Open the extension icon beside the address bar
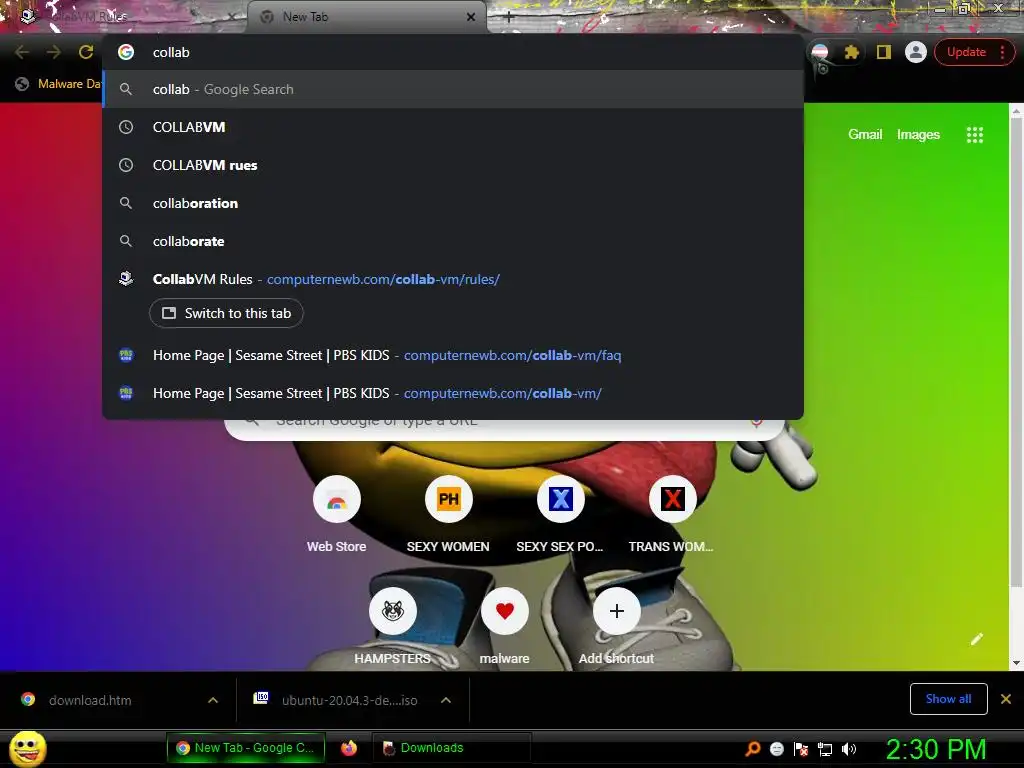Image resolution: width=1024 pixels, height=768 pixels. (x=820, y=52)
